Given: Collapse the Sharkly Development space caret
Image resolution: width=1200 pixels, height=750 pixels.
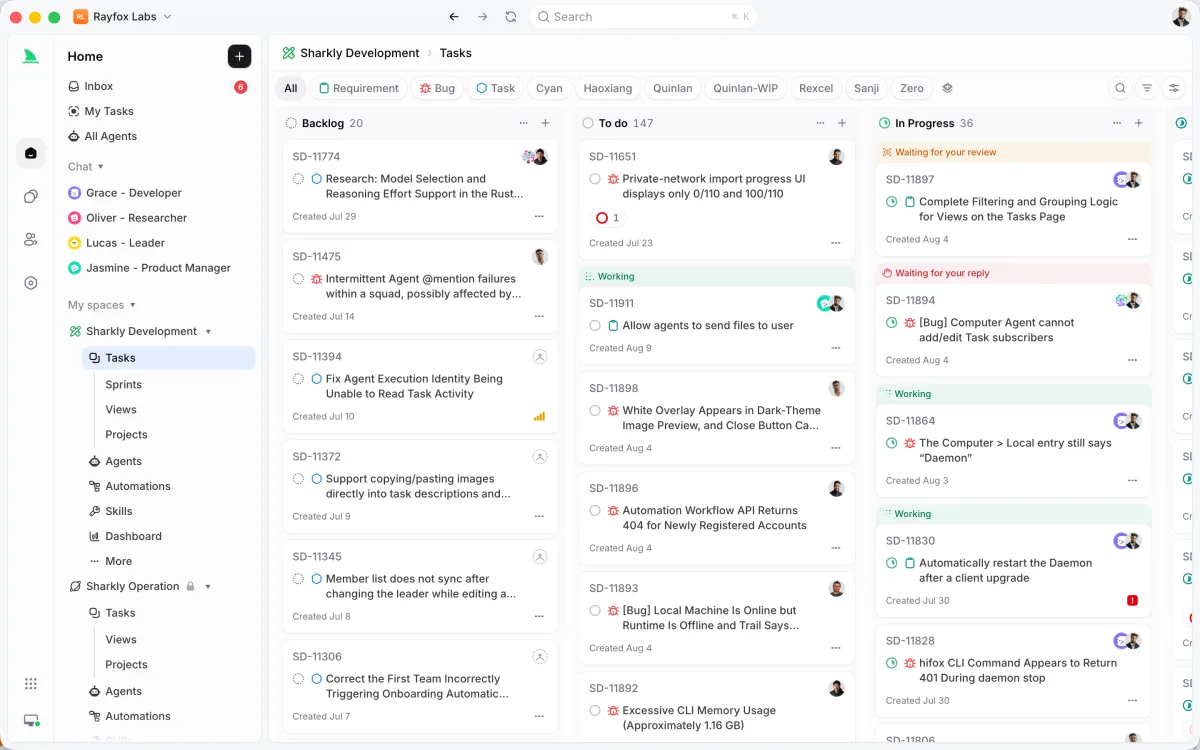Looking at the screenshot, I should pyautogui.click(x=209, y=331).
